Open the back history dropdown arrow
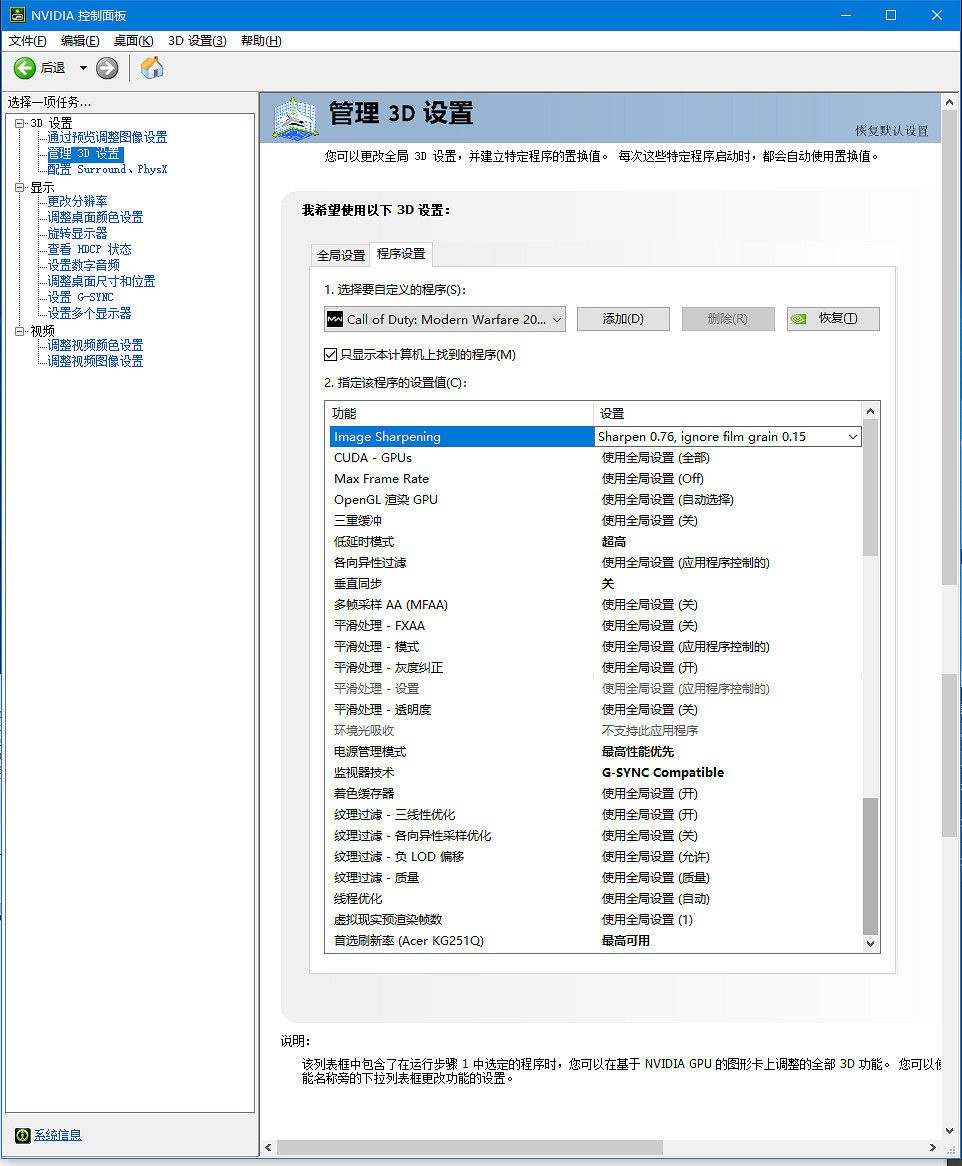The height and width of the screenshot is (1166, 962). [83, 68]
